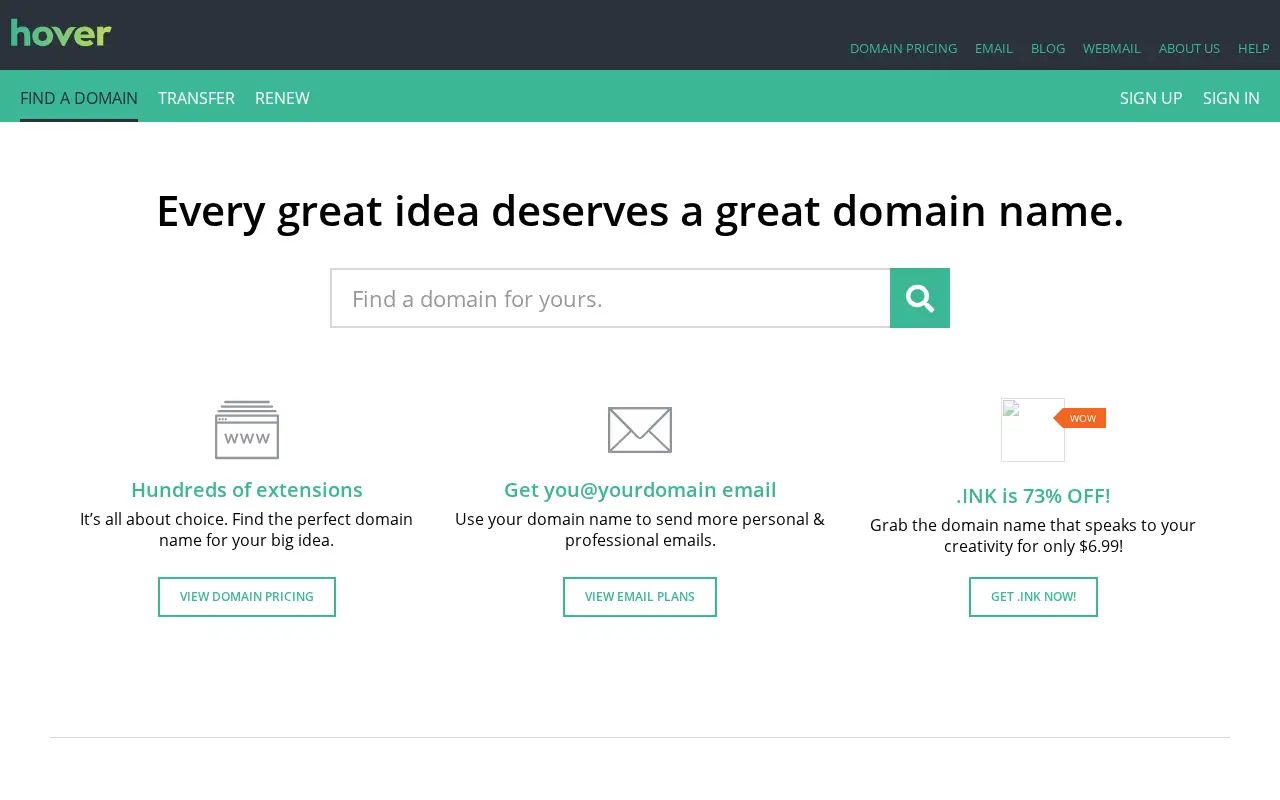
Task: Open the Find a Domain tab
Action: pyautogui.click(x=79, y=98)
